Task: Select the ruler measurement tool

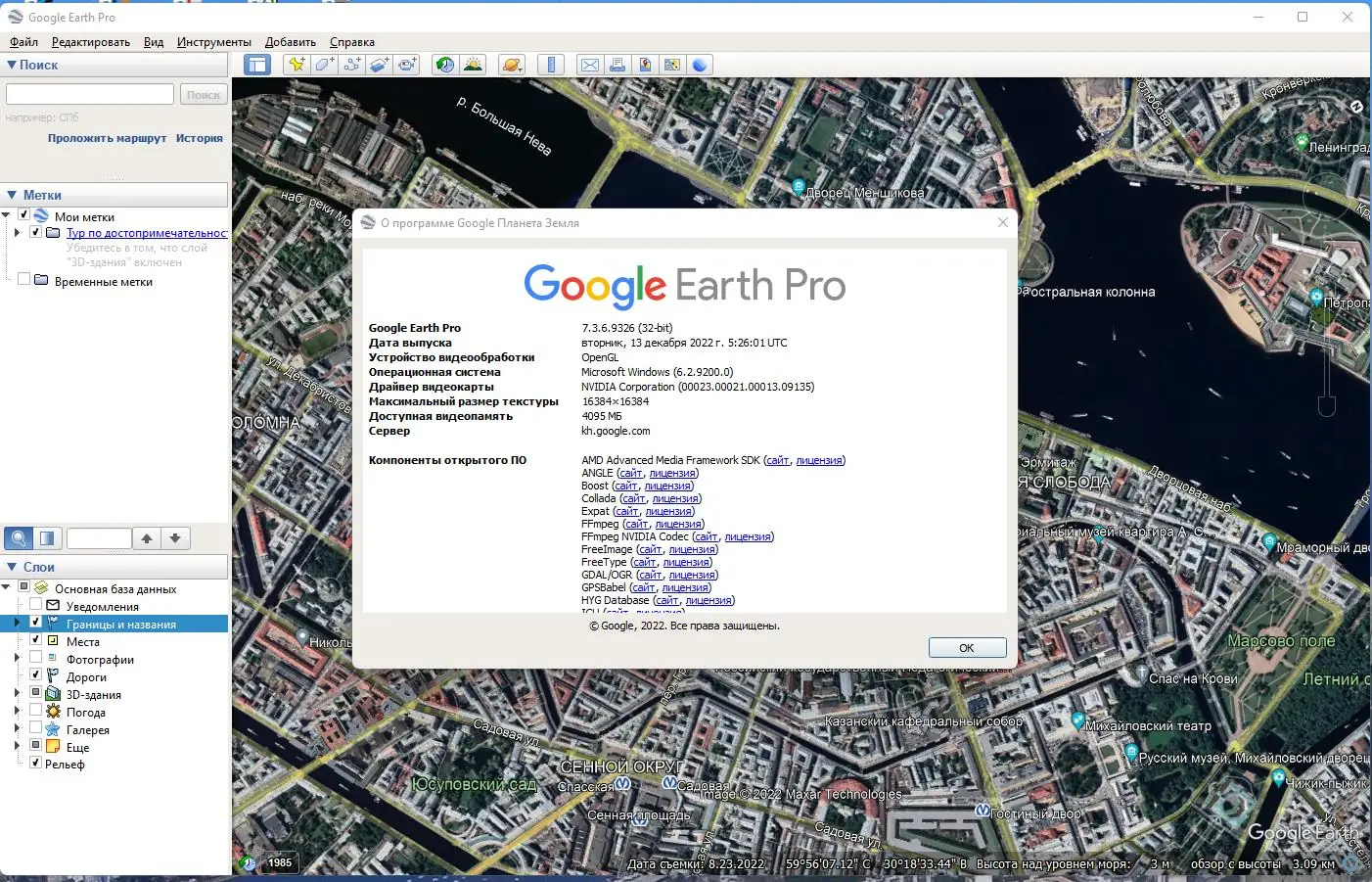Action: (x=551, y=65)
